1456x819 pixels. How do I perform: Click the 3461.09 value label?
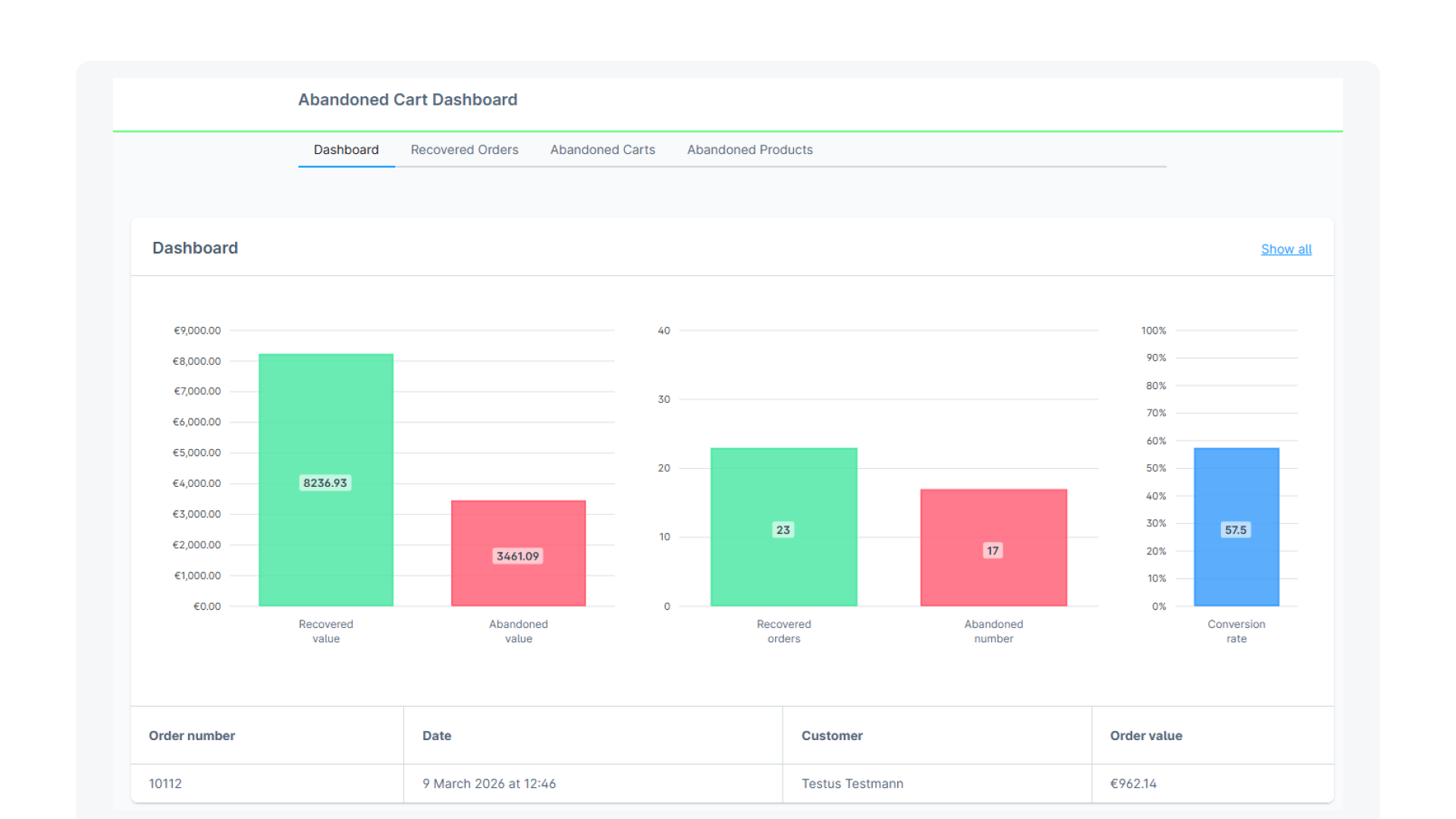(x=518, y=557)
